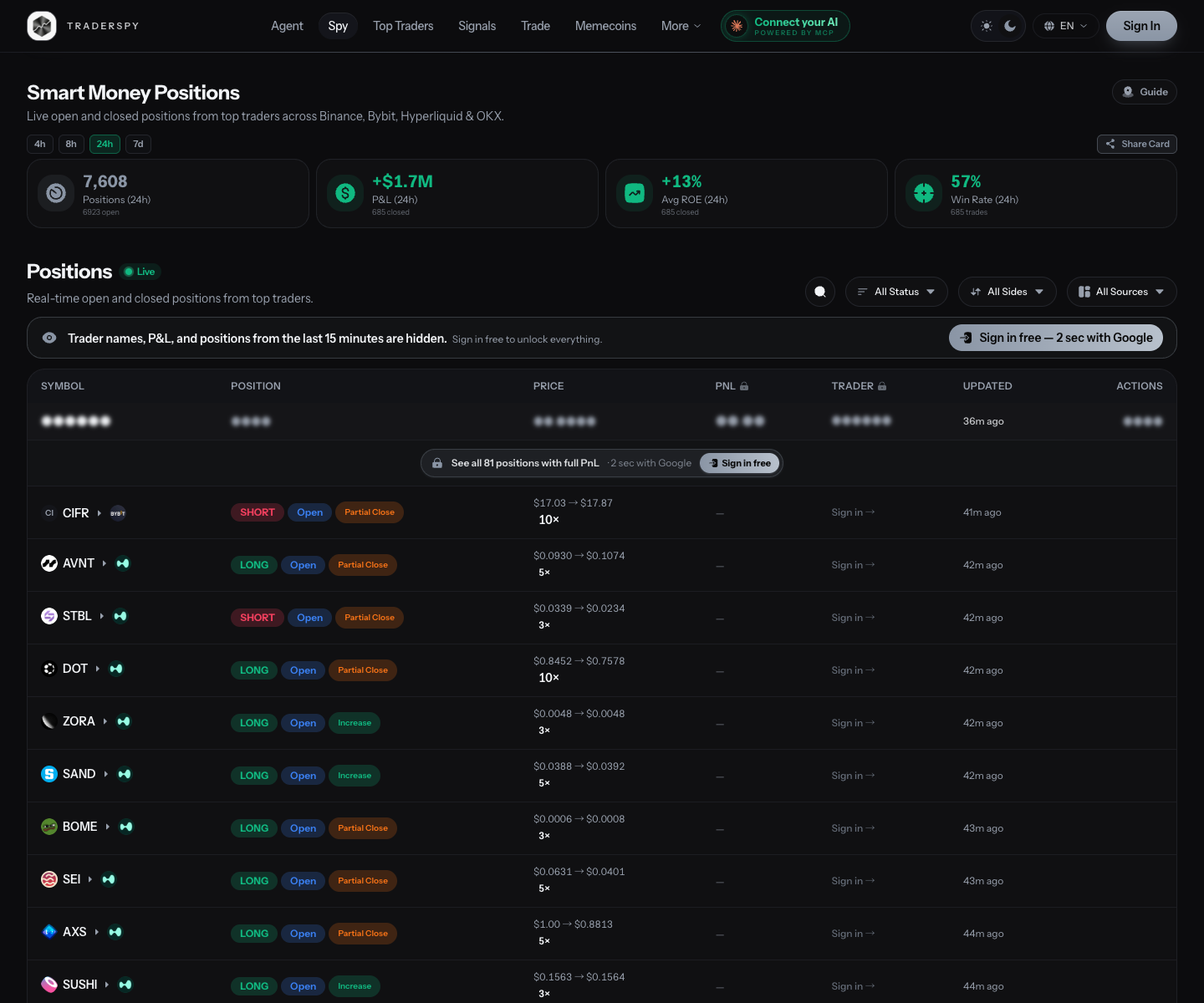1204x1003 pixels.
Task: Click the Positions (24h) stat icon
Action: pos(56,193)
